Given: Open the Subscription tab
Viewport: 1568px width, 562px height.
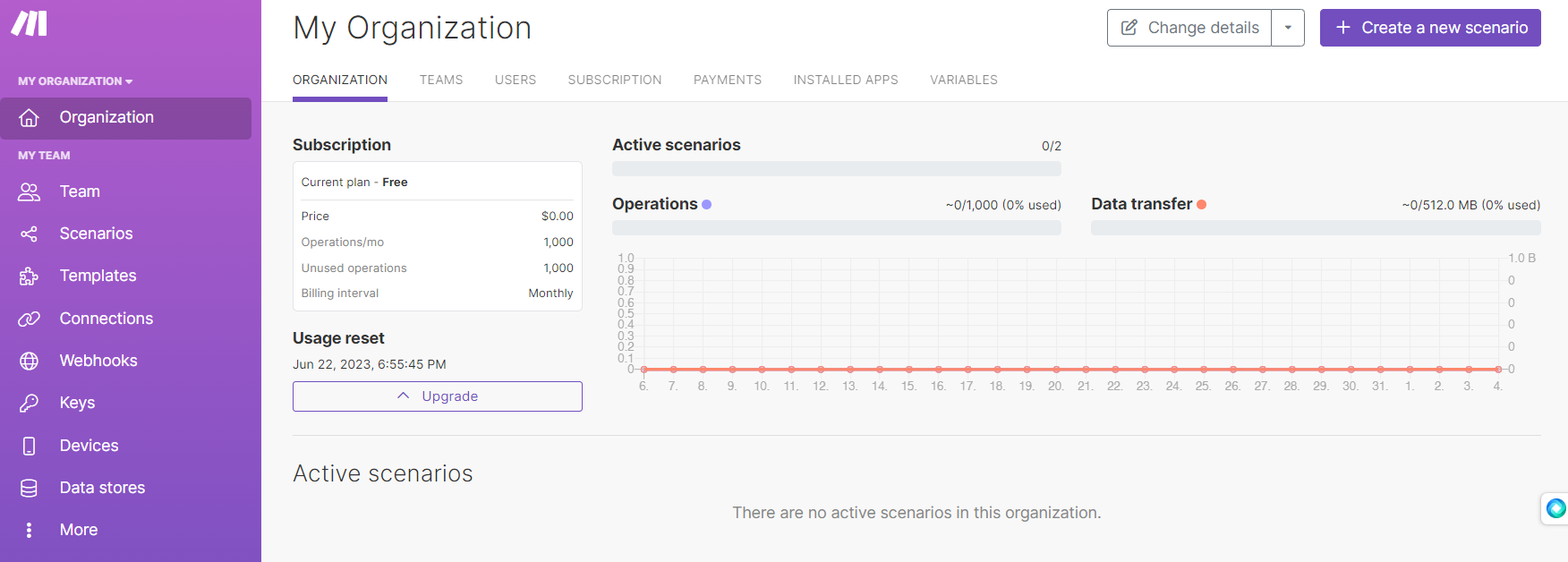Looking at the screenshot, I should click(615, 80).
